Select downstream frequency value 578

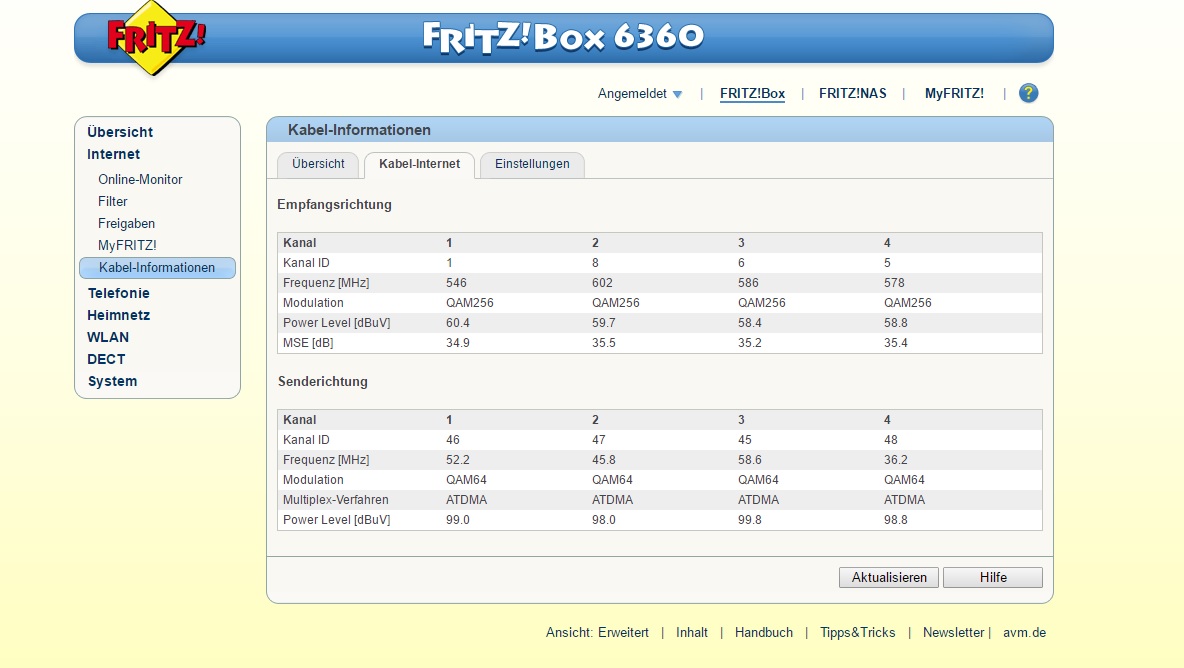[894, 283]
